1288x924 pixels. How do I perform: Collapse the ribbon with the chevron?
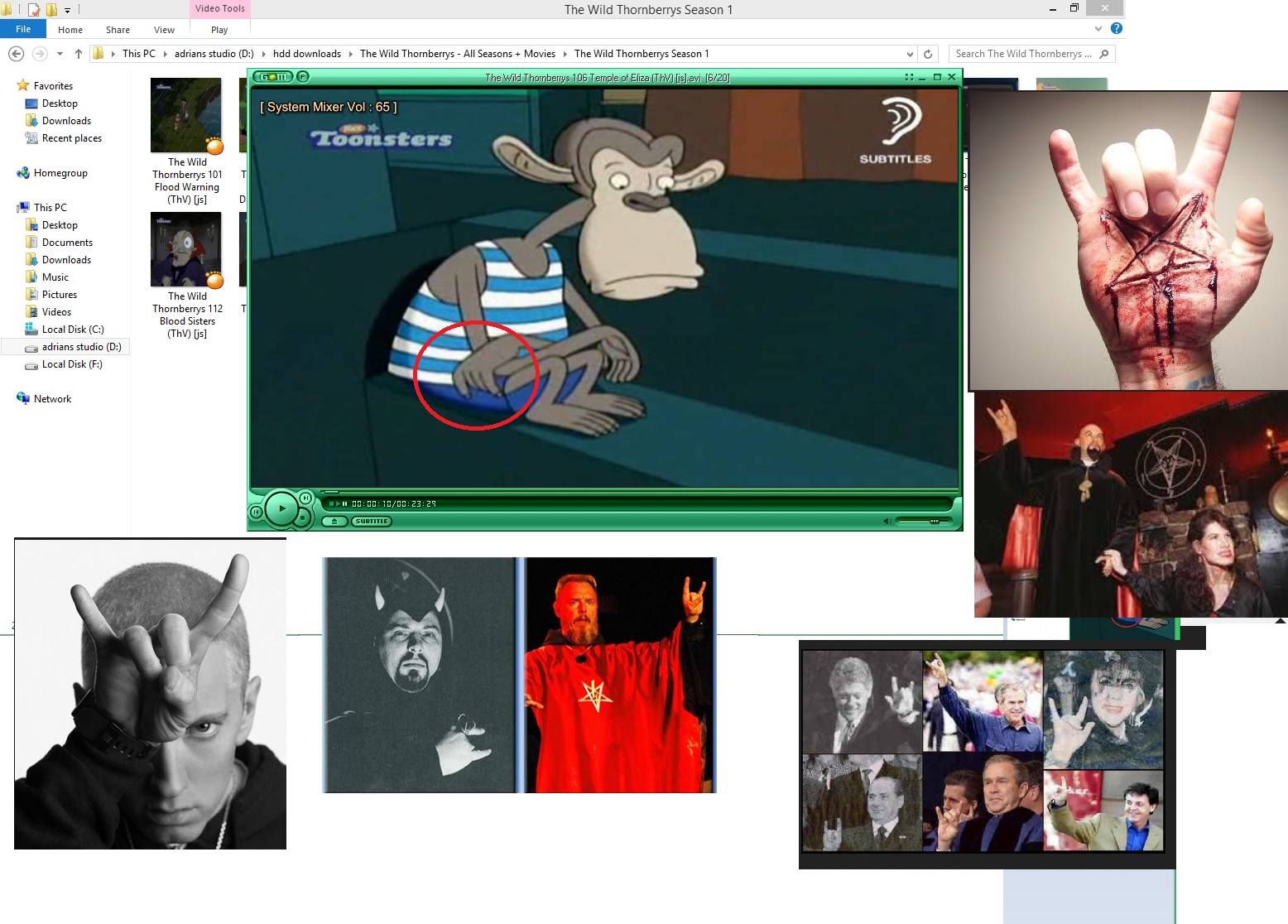click(x=1098, y=29)
